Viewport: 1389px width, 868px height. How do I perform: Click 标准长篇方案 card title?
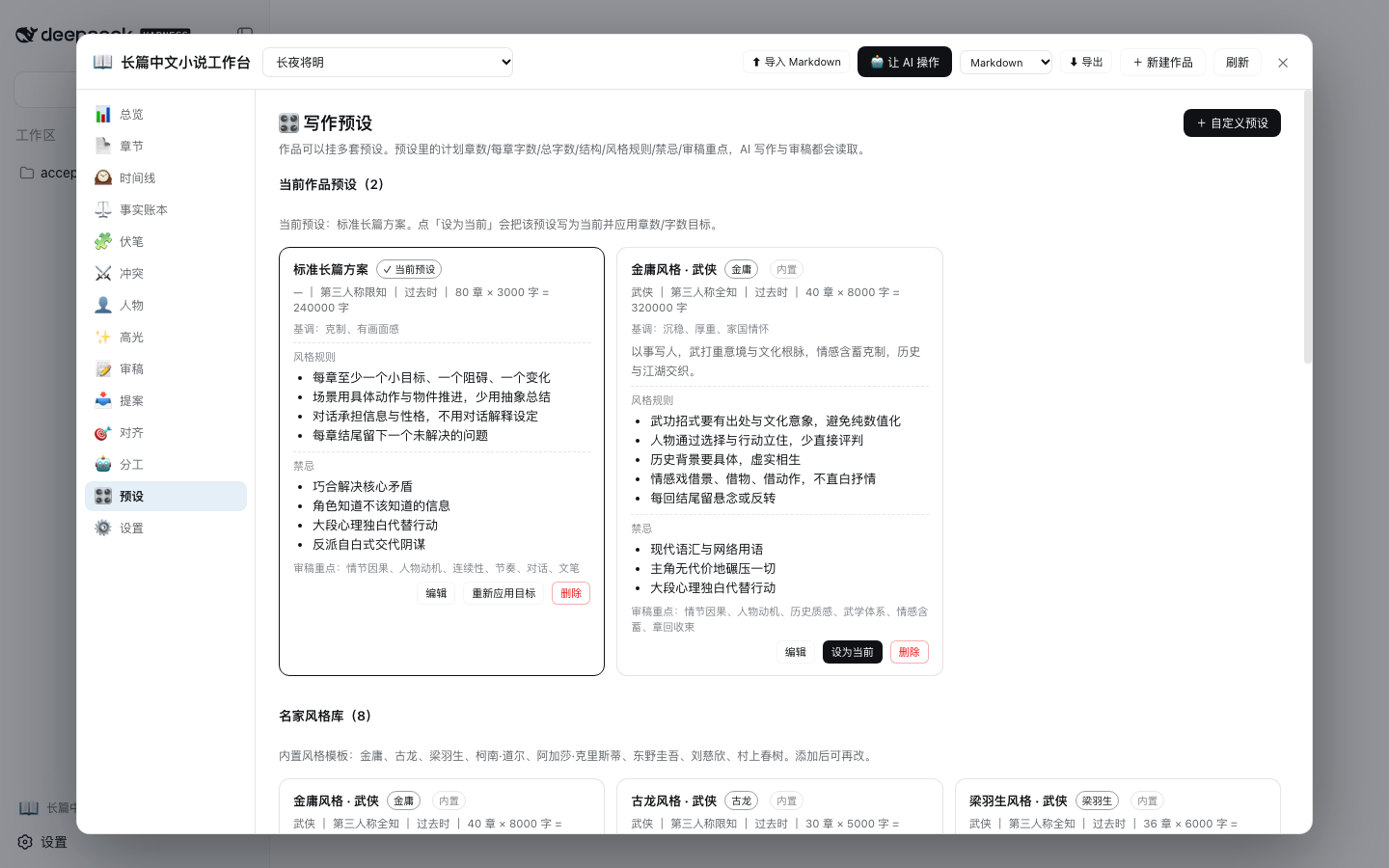(331, 269)
